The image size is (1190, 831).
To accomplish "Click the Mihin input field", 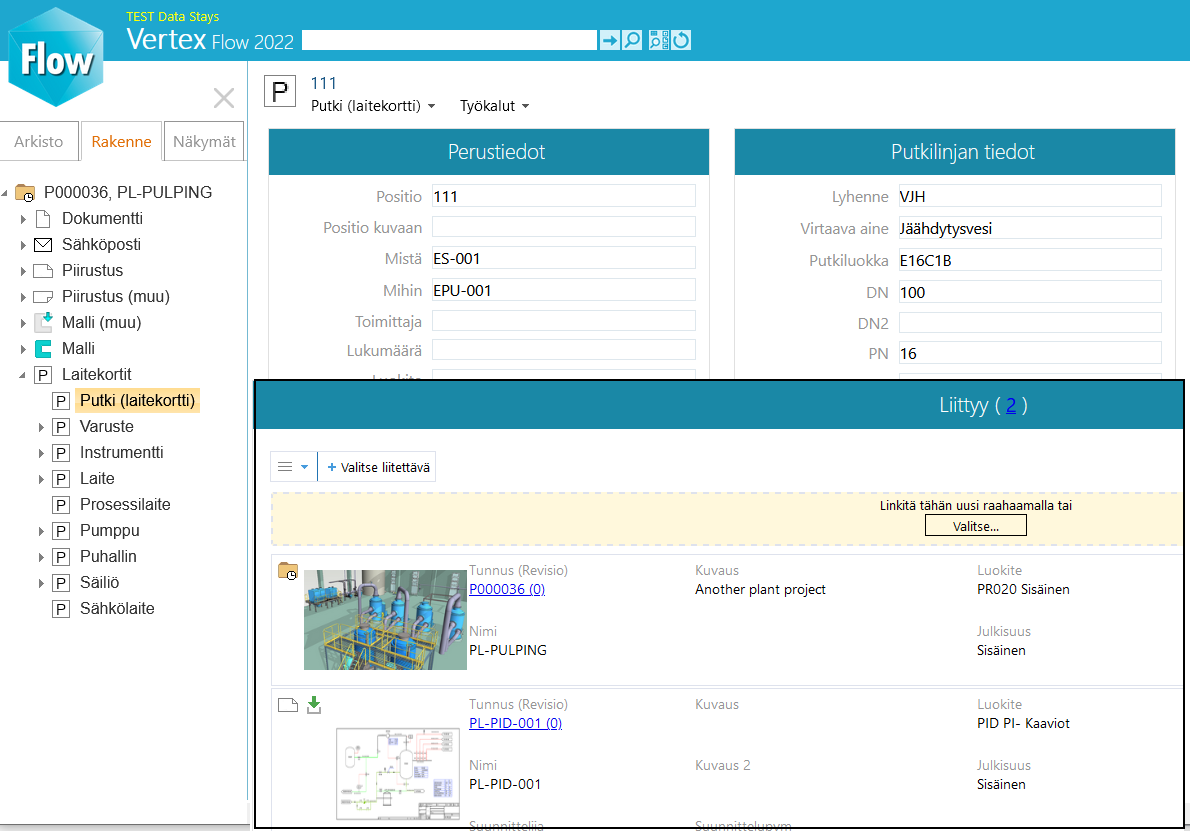I will pos(563,291).
